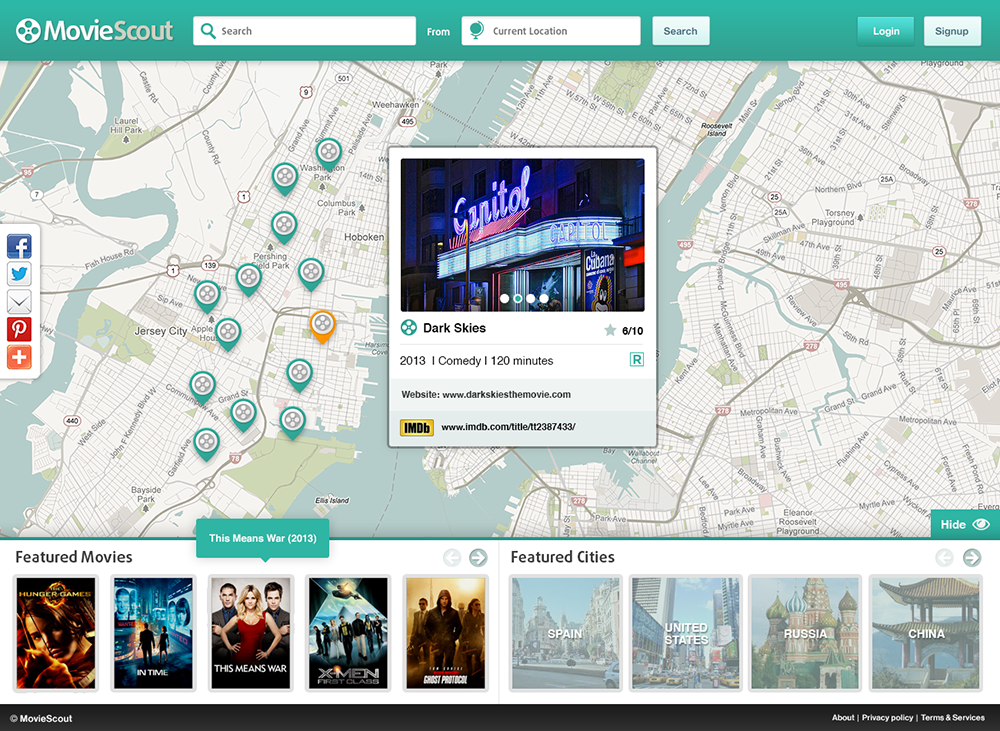1000x731 pixels.
Task: Hide the featured panel with eye toggle
Action: (965, 524)
